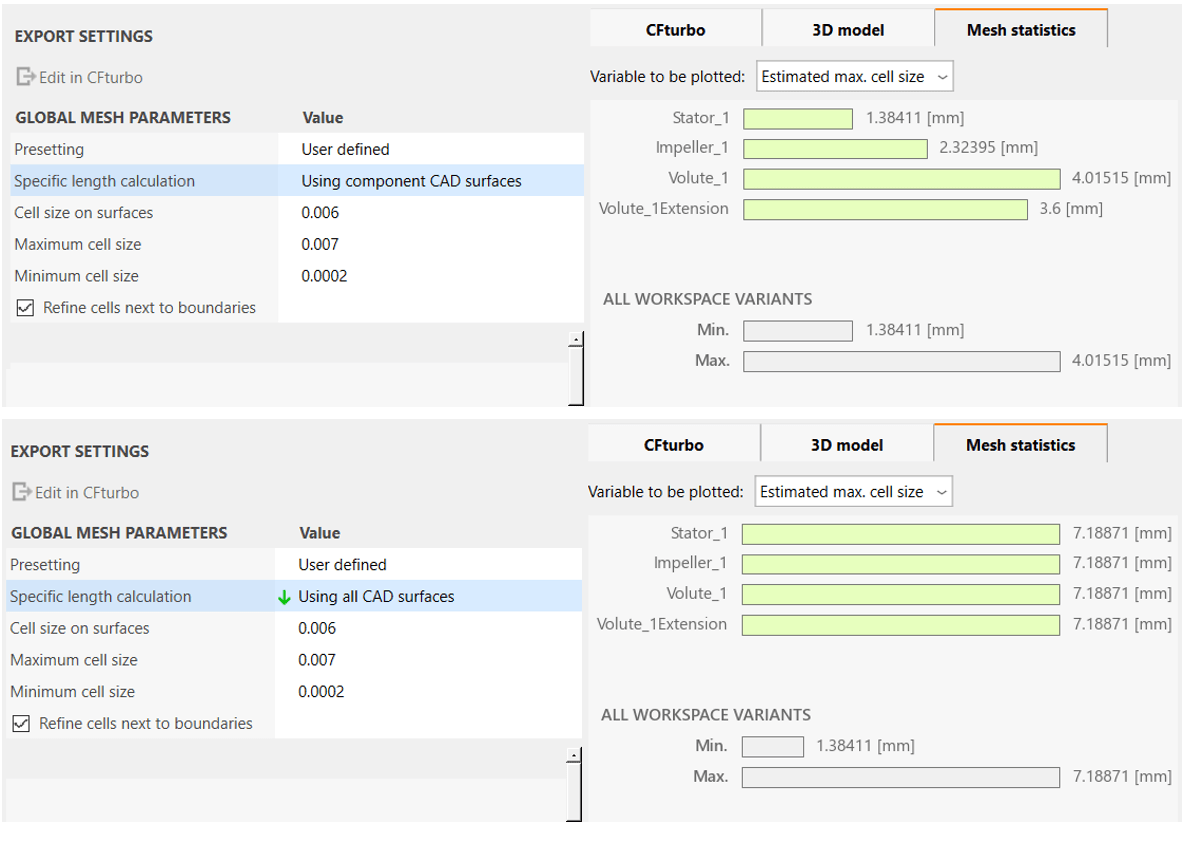Click the Edit in CFturbo icon, upper panel

tap(25, 77)
